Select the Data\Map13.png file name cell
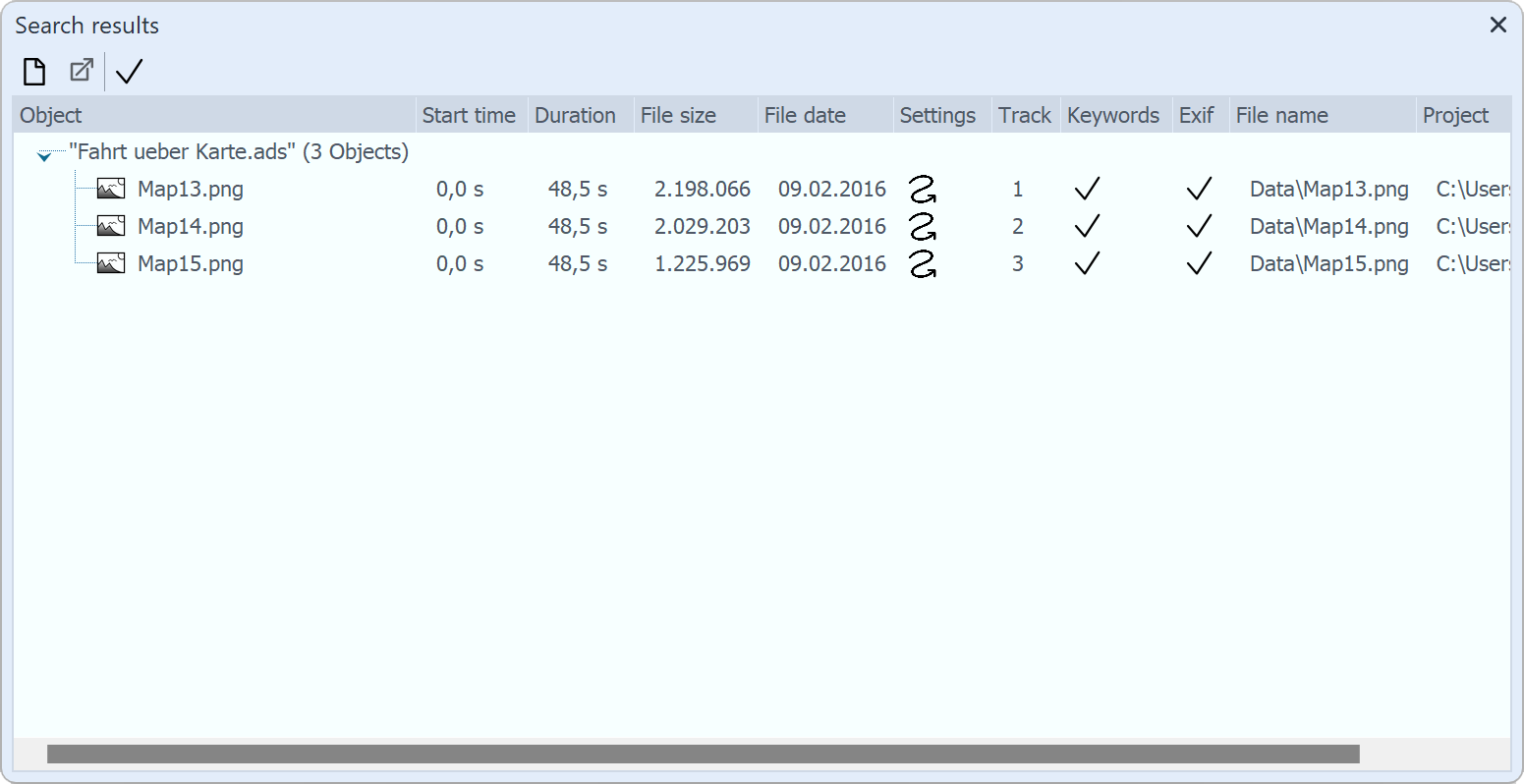Screen dimensions: 1524x784 (x=1328, y=190)
